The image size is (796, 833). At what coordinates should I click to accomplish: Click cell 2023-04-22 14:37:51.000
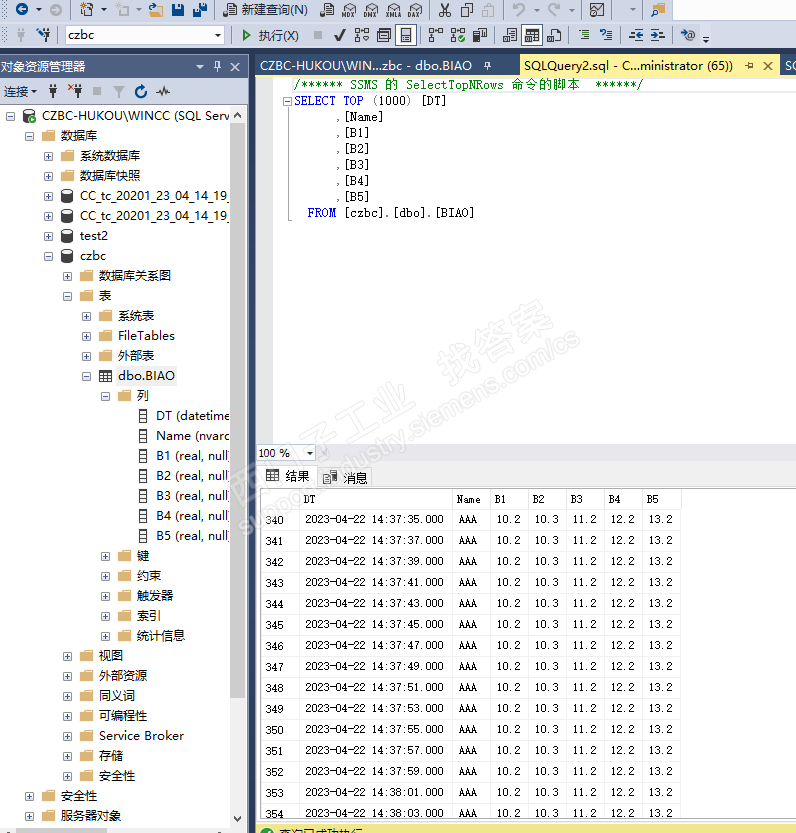[374, 687]
